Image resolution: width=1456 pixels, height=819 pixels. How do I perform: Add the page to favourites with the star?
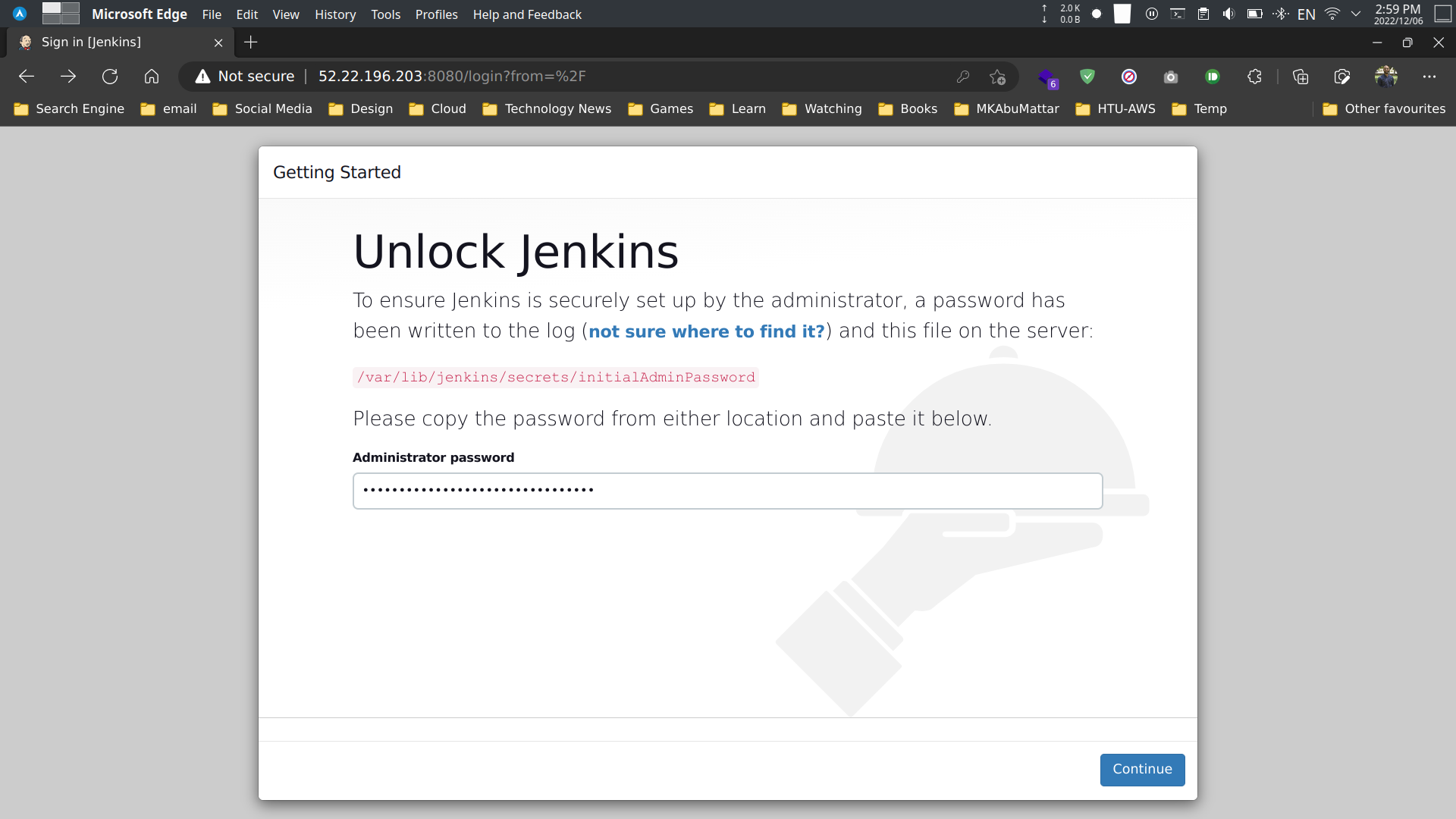click(998, 77)
